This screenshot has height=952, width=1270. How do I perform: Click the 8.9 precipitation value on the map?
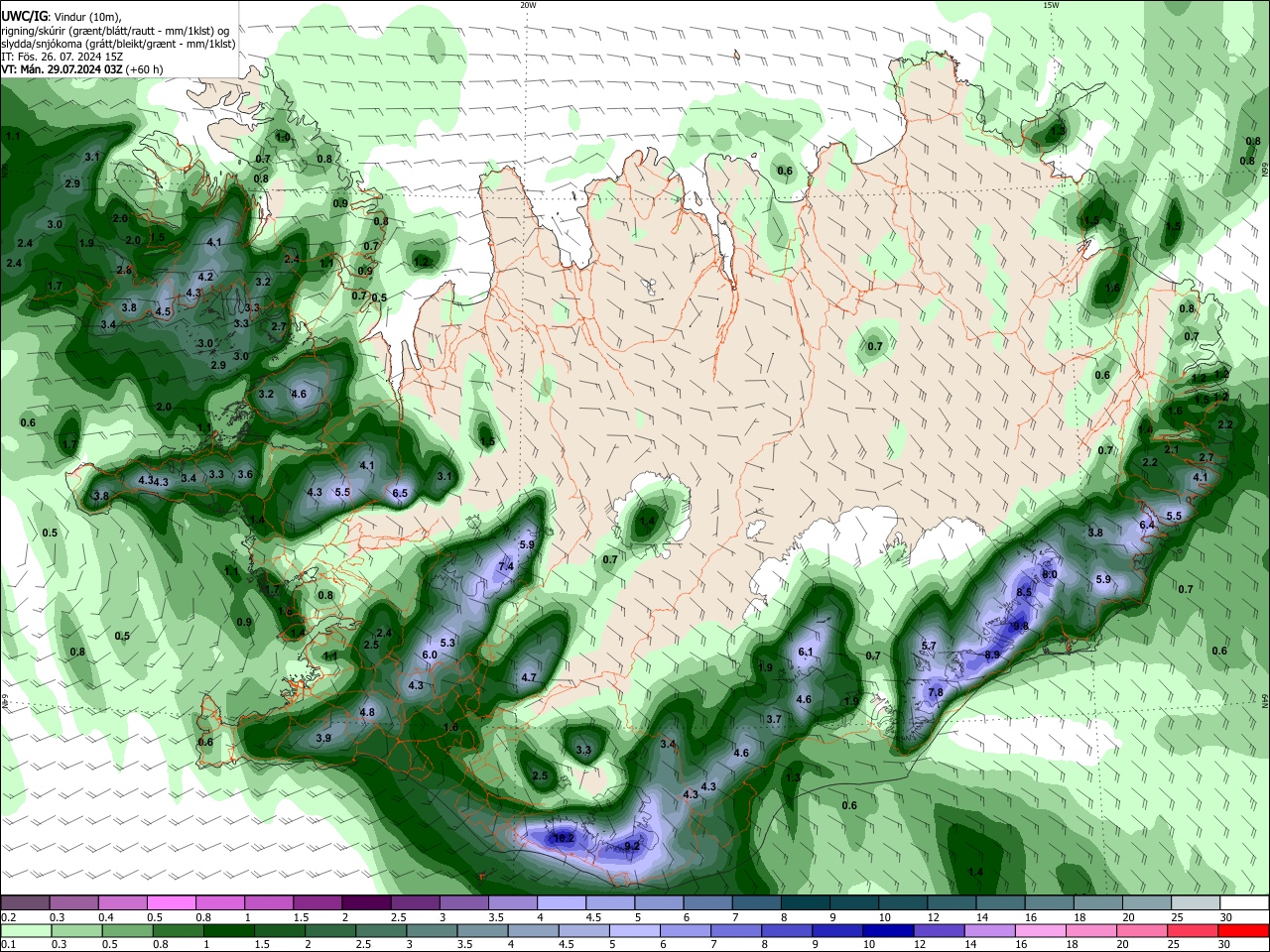[x=992, y=654]
